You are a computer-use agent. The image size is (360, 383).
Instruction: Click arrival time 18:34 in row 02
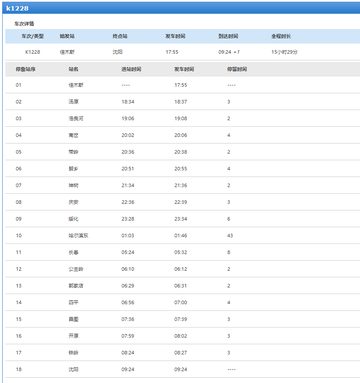pos(128,102)
